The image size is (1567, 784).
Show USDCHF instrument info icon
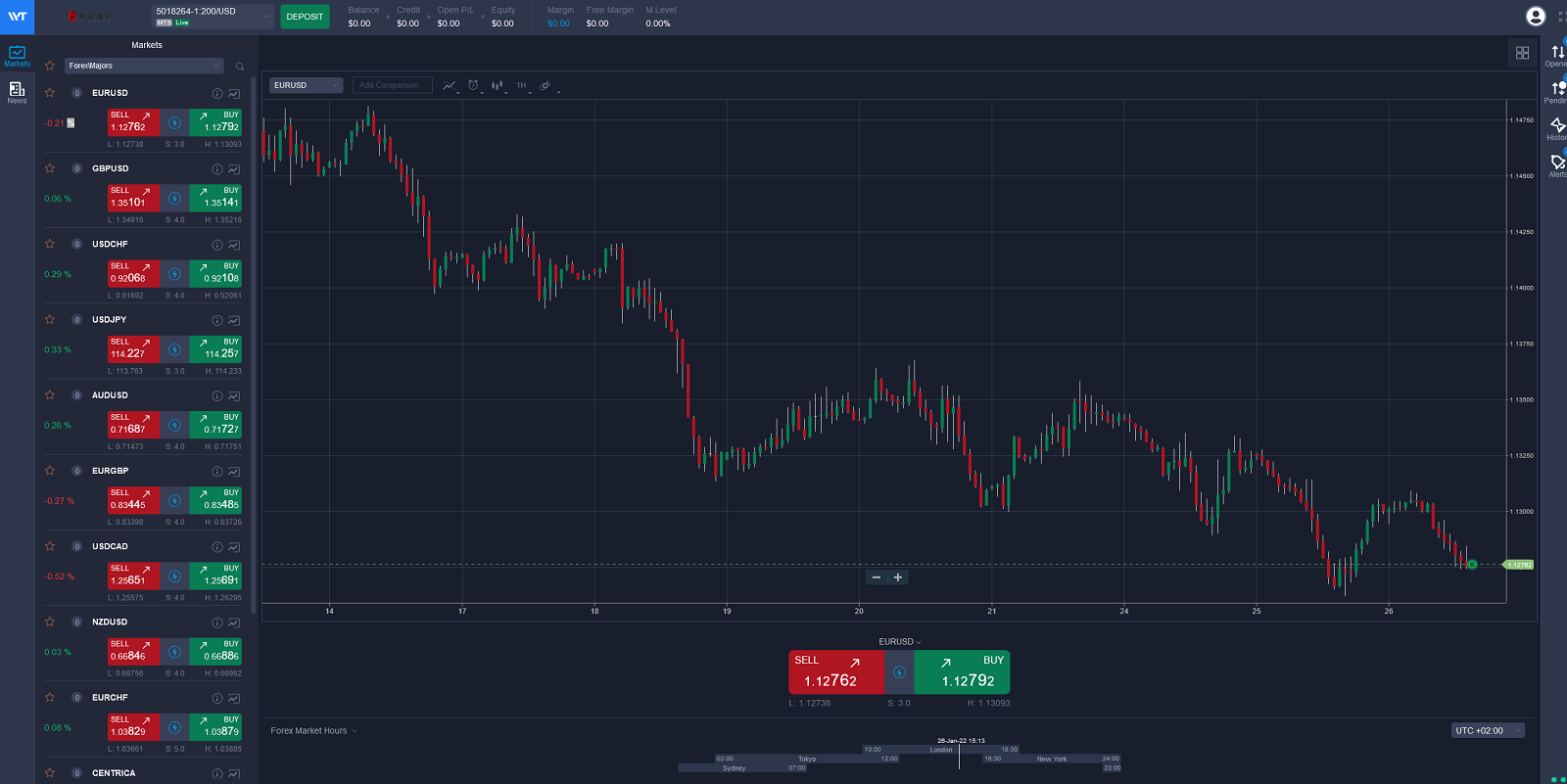pyautogui.click(x=217, y=245)
